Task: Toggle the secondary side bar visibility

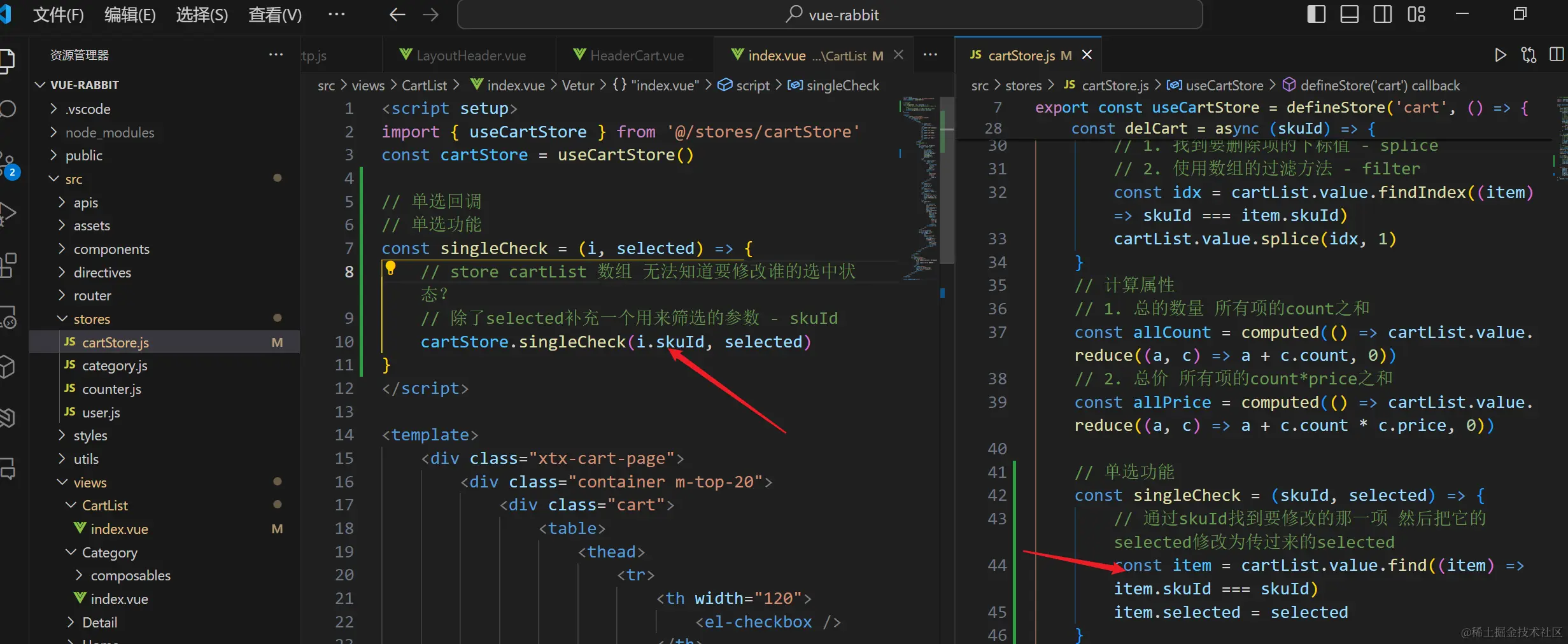Action: [x=1382, y=14]
